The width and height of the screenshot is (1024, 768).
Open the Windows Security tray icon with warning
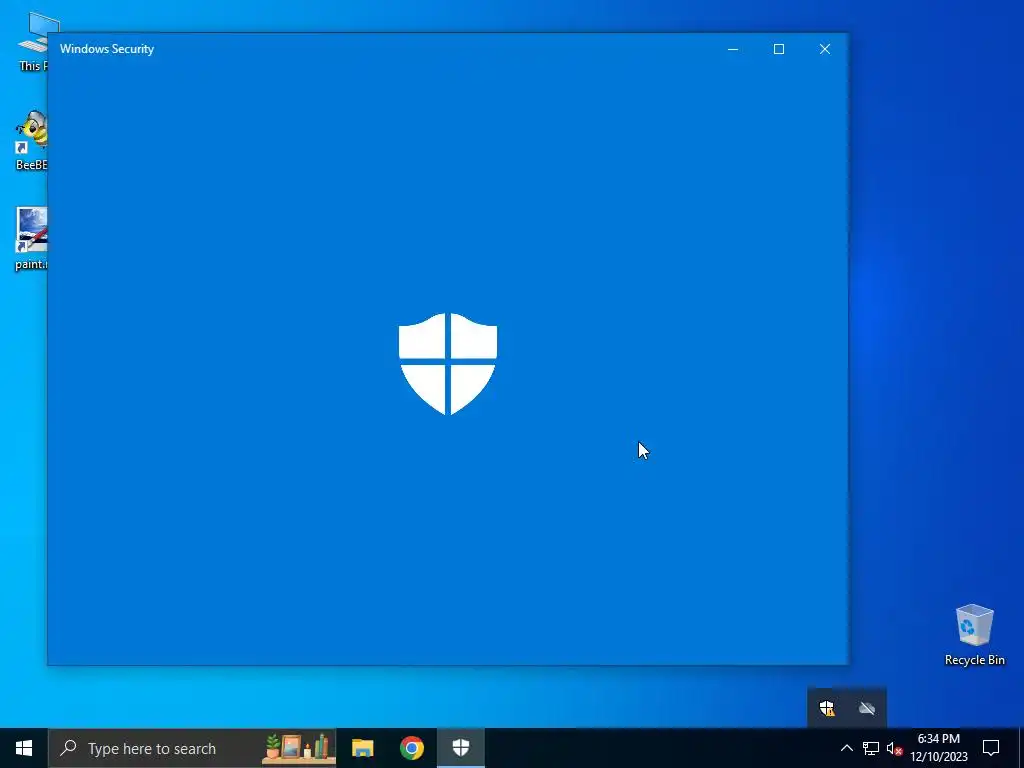tap(827, 709)
